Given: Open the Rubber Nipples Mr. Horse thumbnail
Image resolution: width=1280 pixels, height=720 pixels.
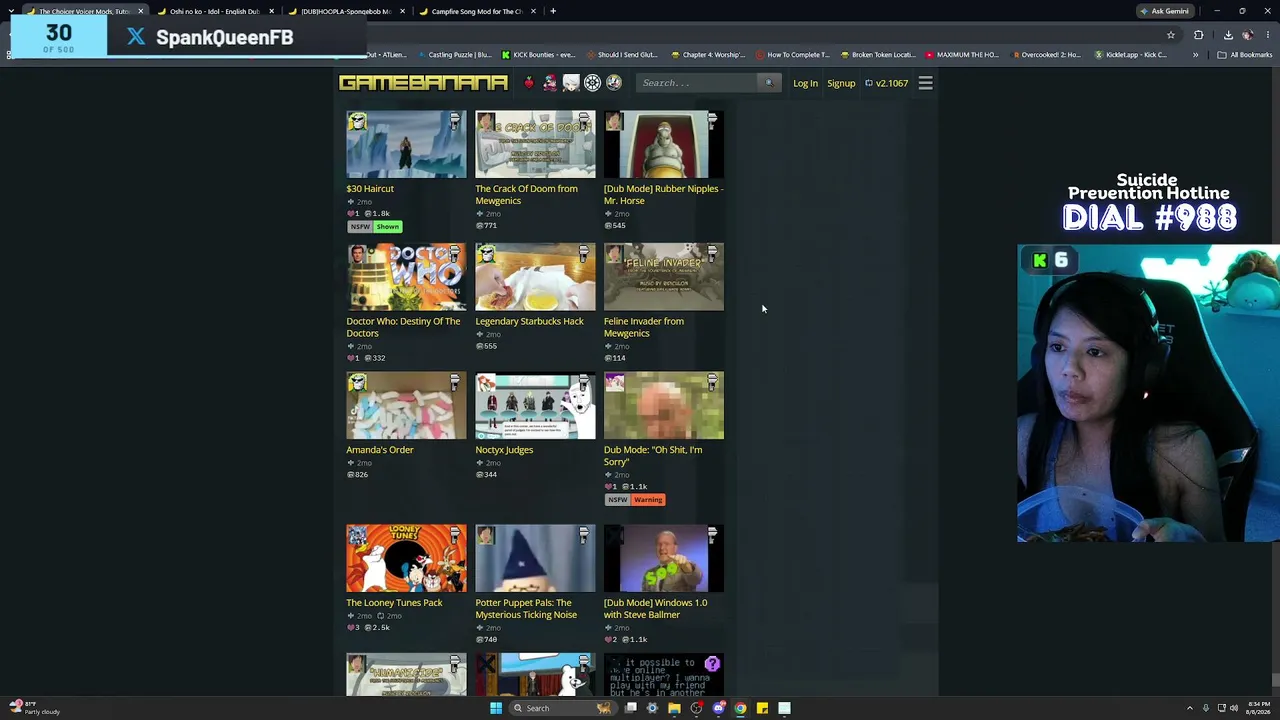Looking at the screenshot, I should (x=664, y=145).
